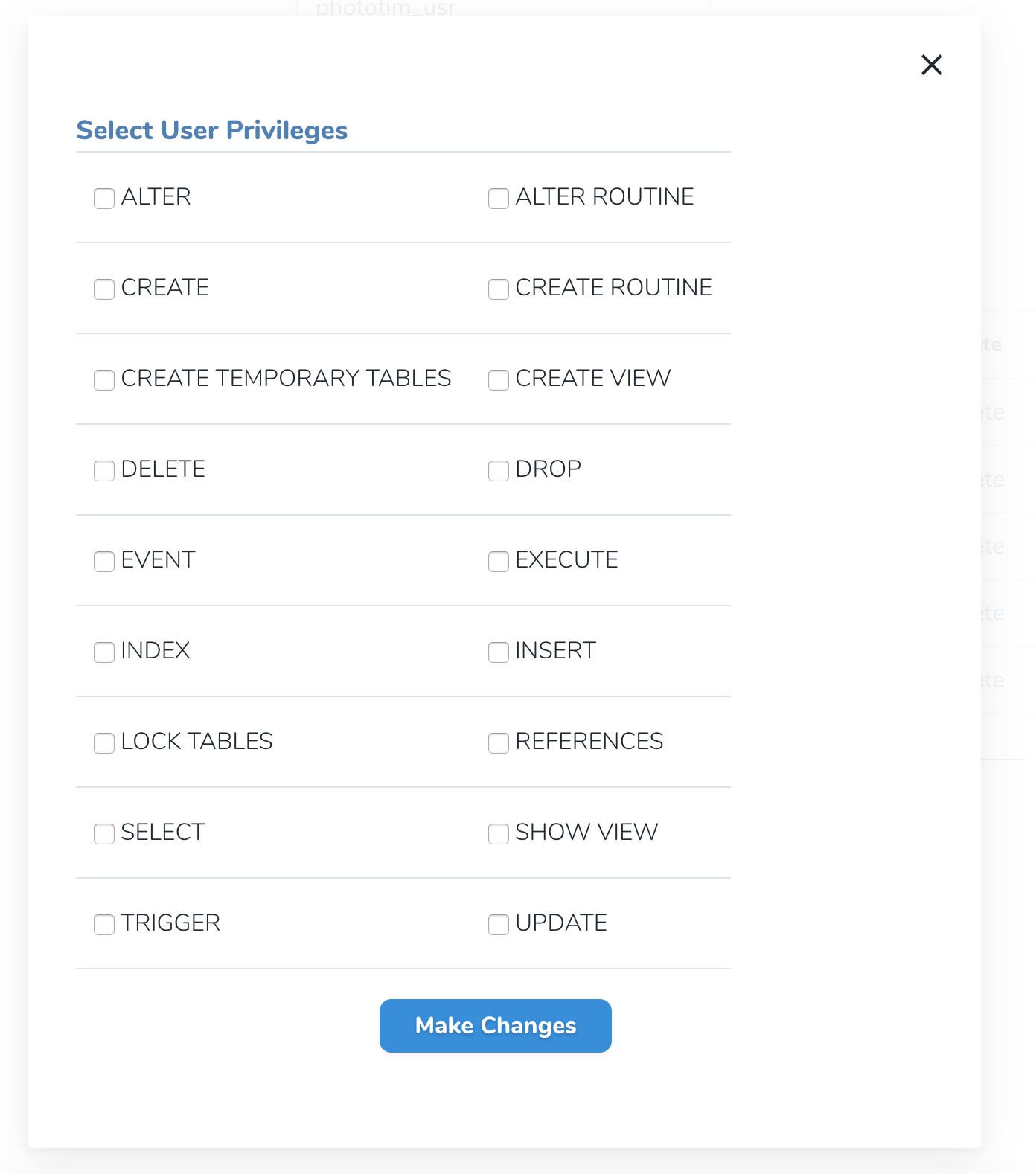Enable the ALTER privilege checkbox
This screenshot has width=1036, height=1174.
(104, 198)
